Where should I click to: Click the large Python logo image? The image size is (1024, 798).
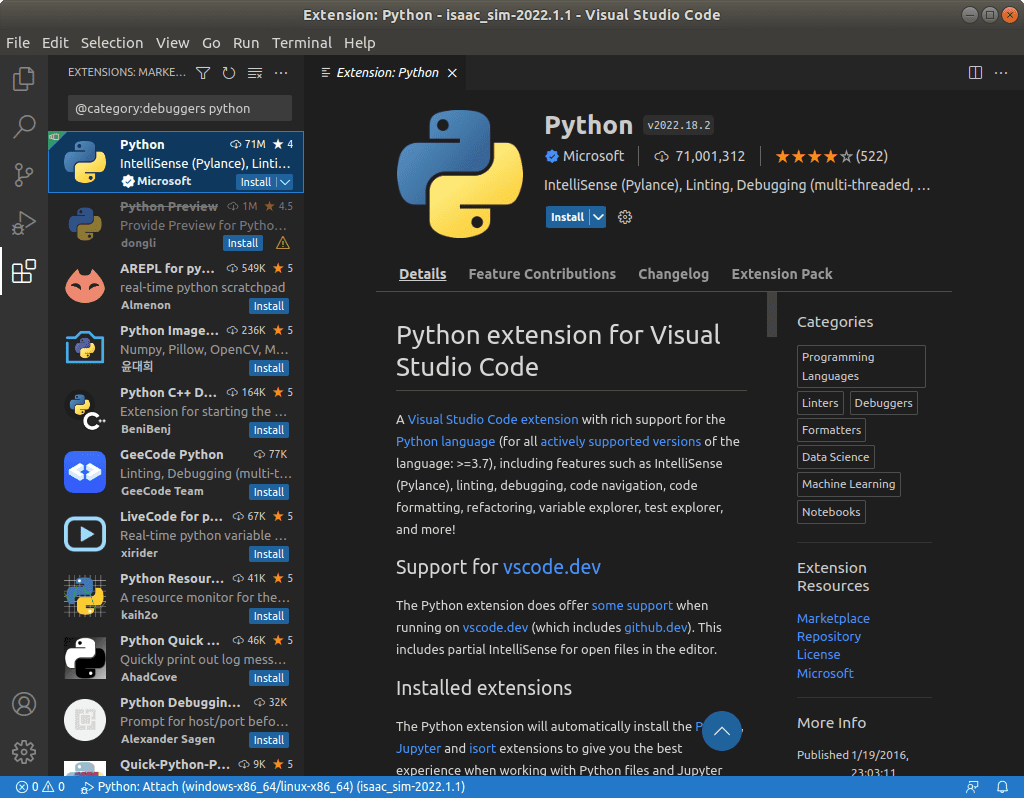coord(460,174)
